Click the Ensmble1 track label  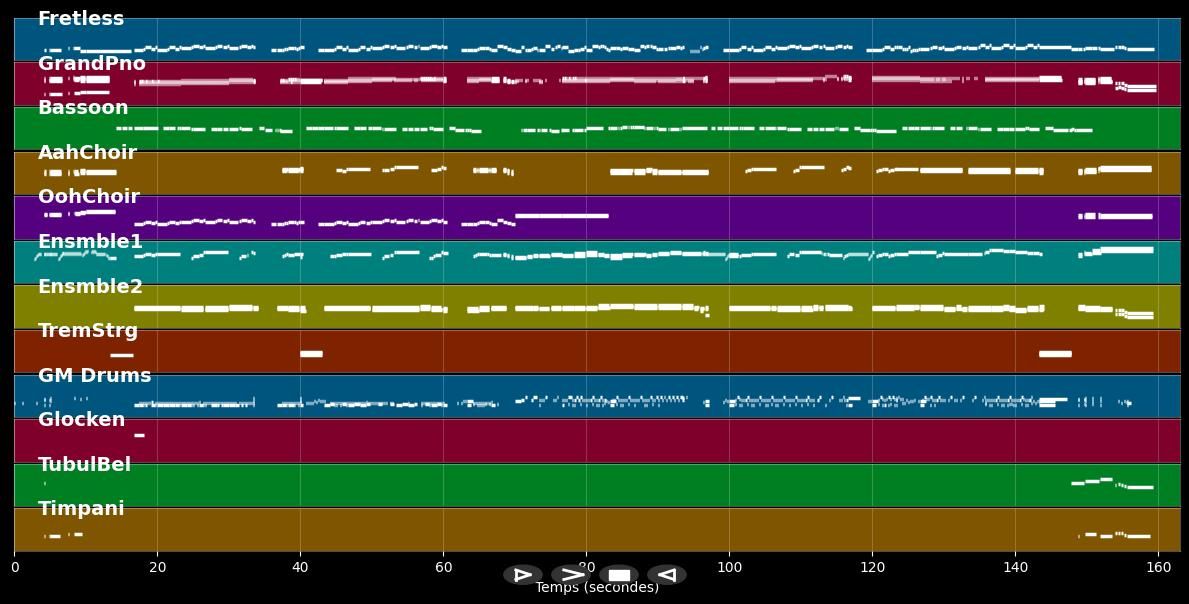pyautogui.click(x=90, y=242)
